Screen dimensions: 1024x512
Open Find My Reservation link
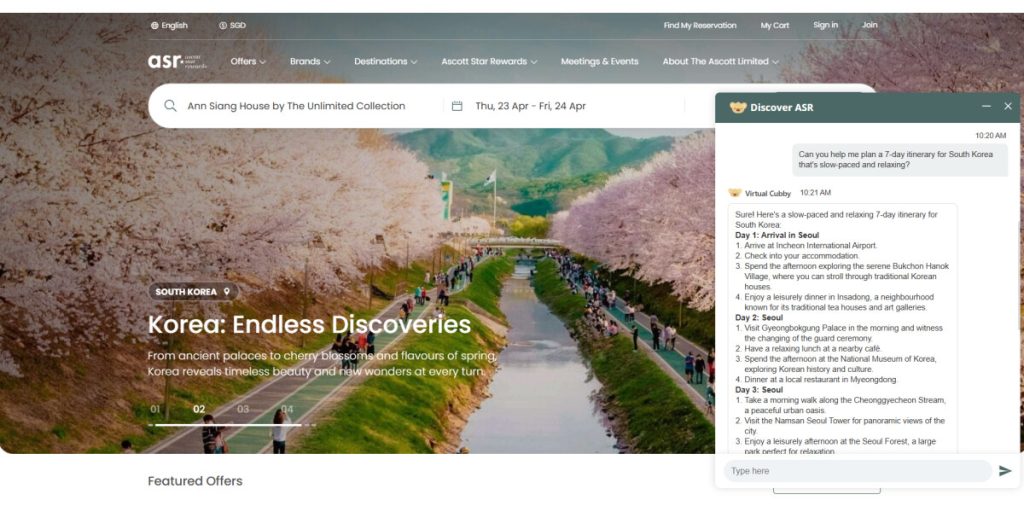[699, 26]
